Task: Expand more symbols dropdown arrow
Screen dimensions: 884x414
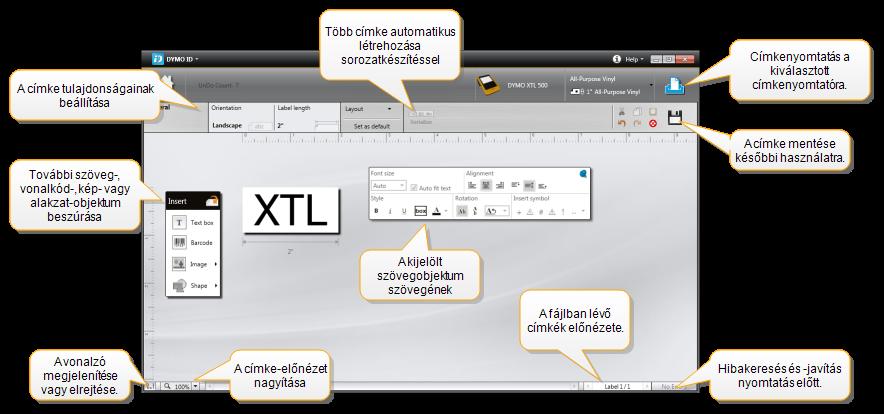Action: pos(583,211)
